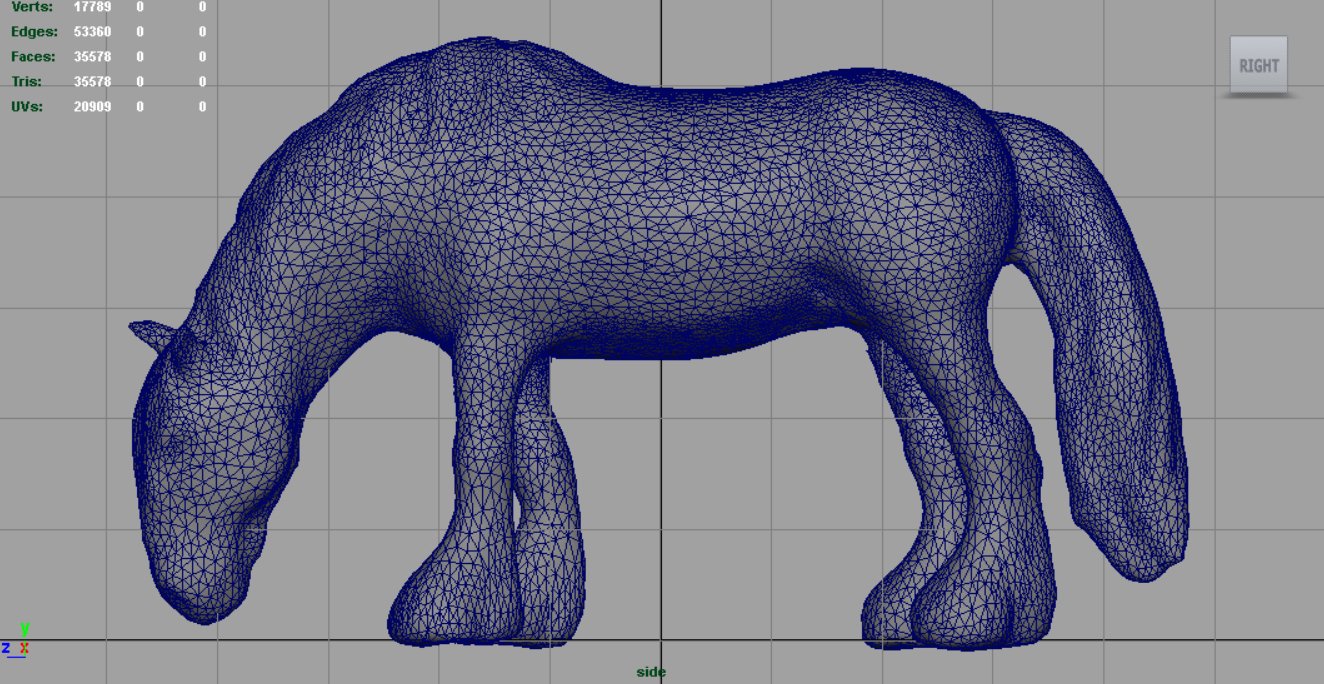Click the 'Tris:' heads-up label
Image resolution: width=1324 pixels, height=684 pixels.
[x=25, y=82]
